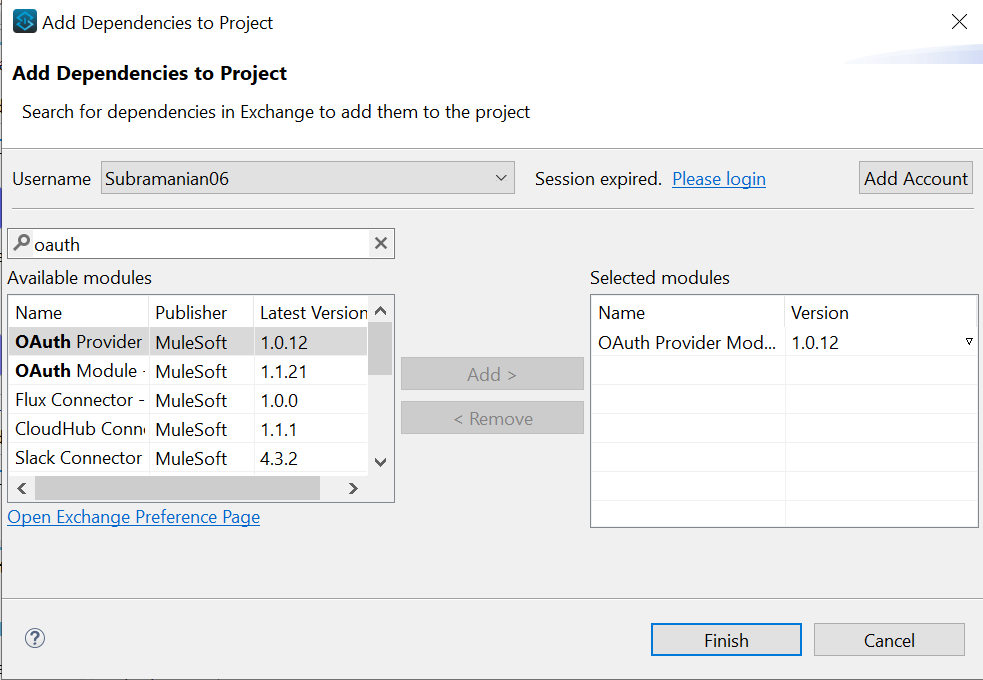
Task: Sort by Latest Version column header
Action: point(312,313)
